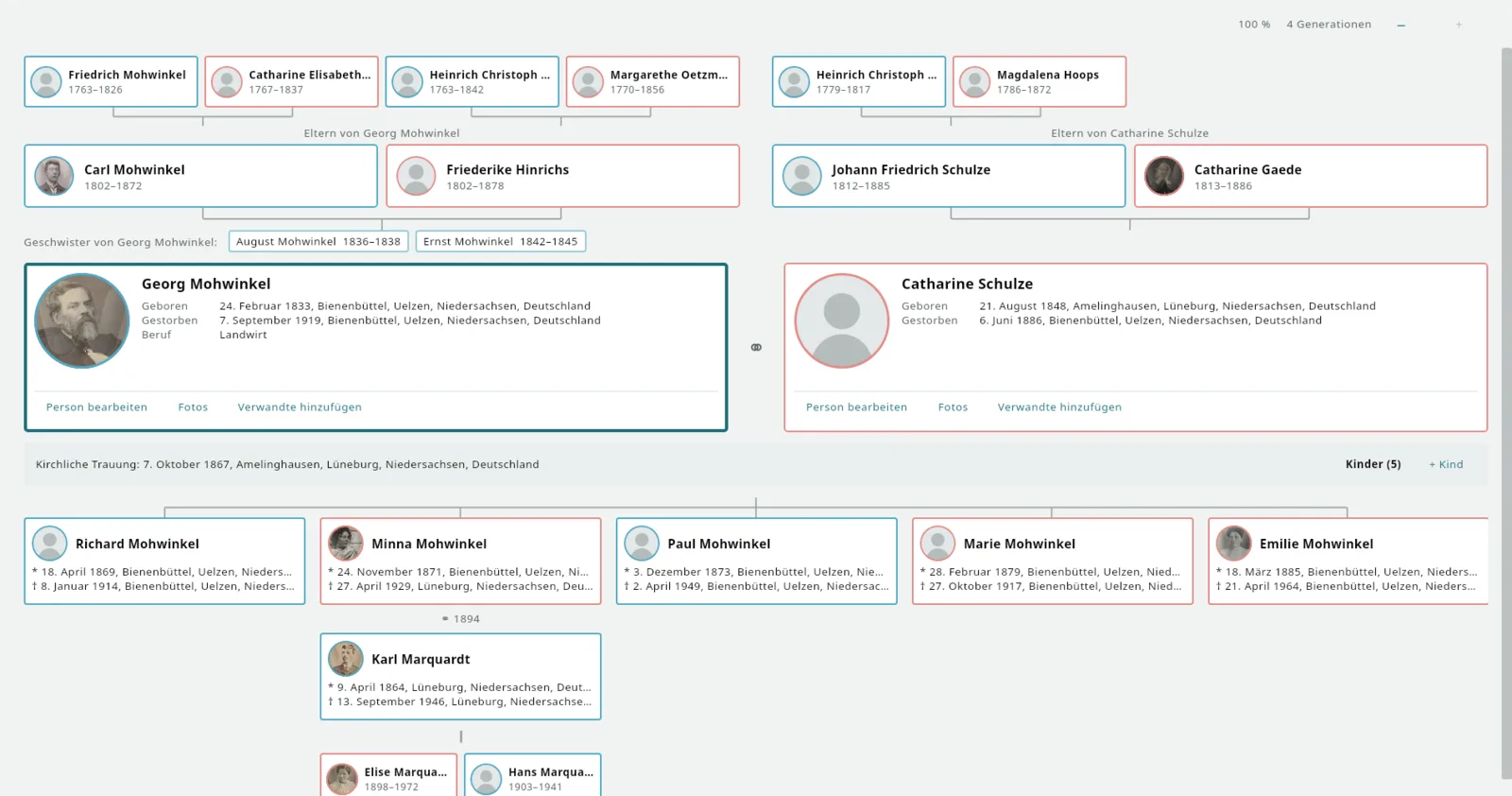The image size is (1512, 796).
Task: Click Elise Marquardt's portrait icon
Action: point(342,779)
